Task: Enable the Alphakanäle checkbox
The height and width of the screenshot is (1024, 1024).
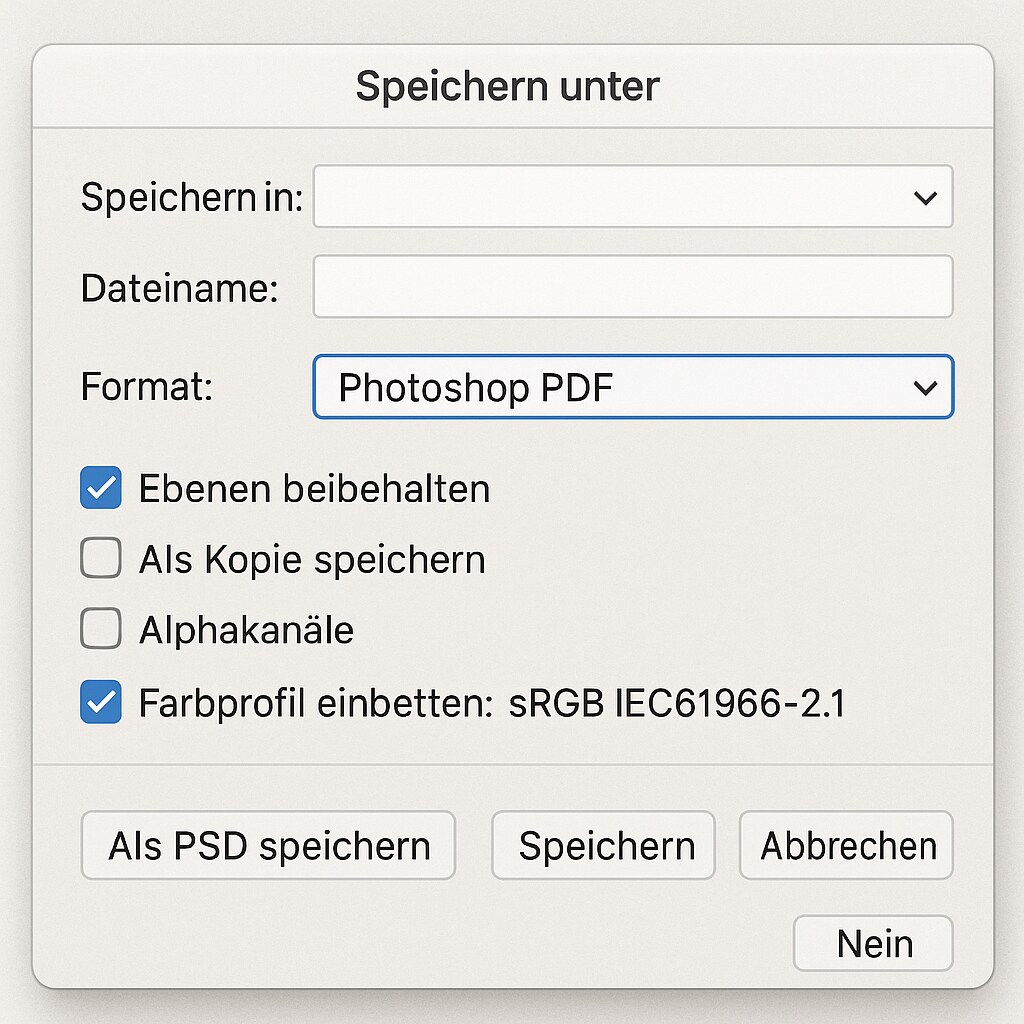Action: tap(101, 628)
